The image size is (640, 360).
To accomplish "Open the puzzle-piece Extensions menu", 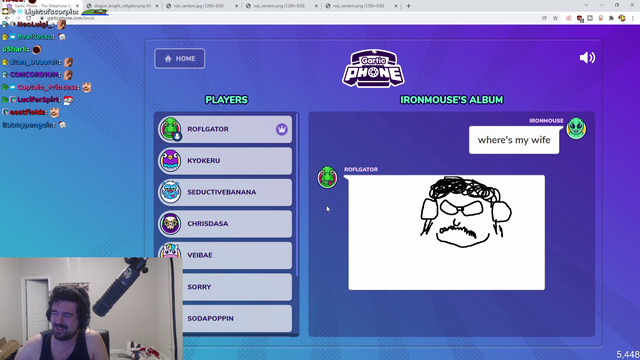I will (611, 18).
